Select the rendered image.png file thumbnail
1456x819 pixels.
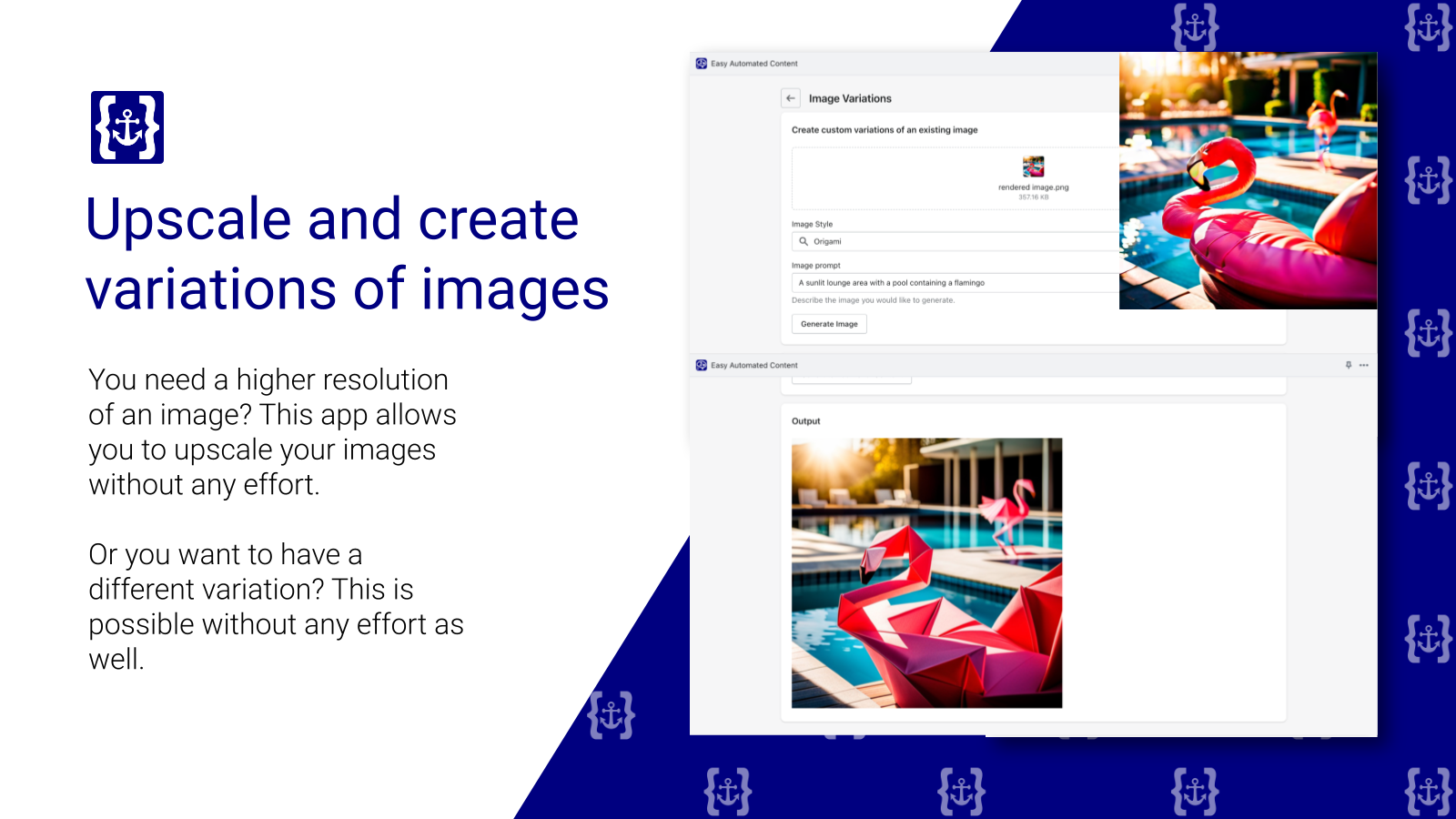pyautogui.click(x=1033, y=167)
